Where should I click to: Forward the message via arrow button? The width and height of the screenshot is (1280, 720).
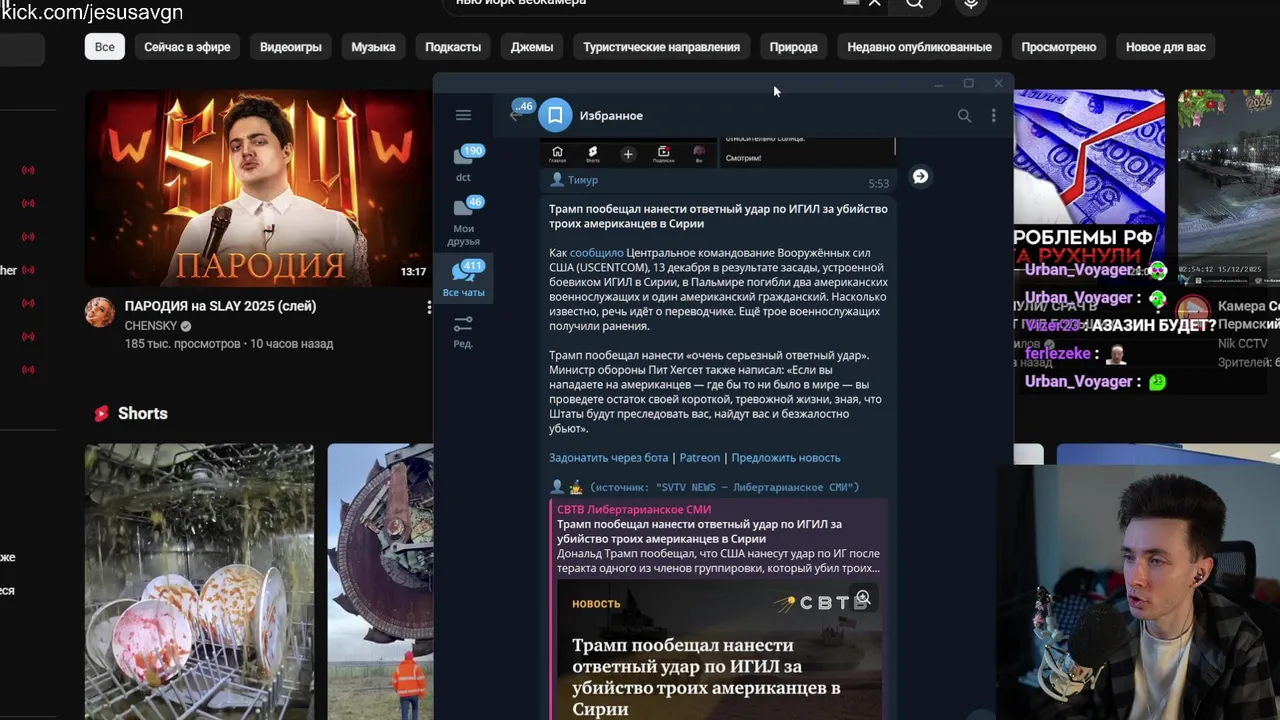click(x=920, y=176)
